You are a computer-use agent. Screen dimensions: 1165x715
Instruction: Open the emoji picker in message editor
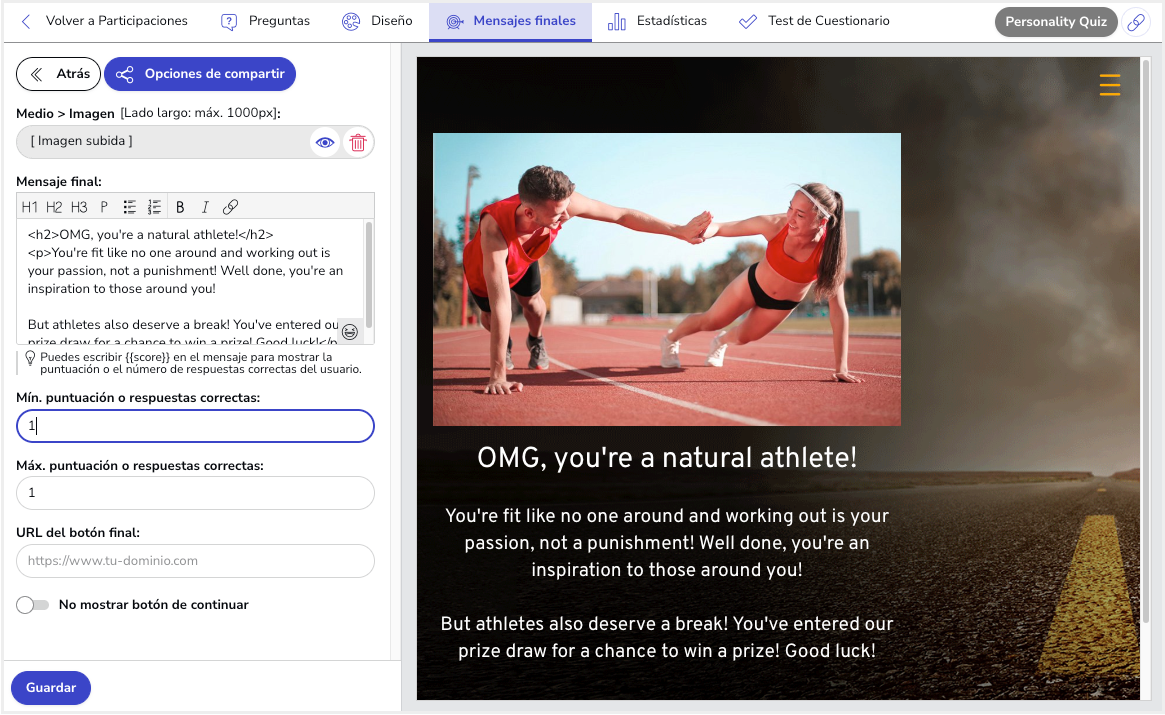coord(350,332)
